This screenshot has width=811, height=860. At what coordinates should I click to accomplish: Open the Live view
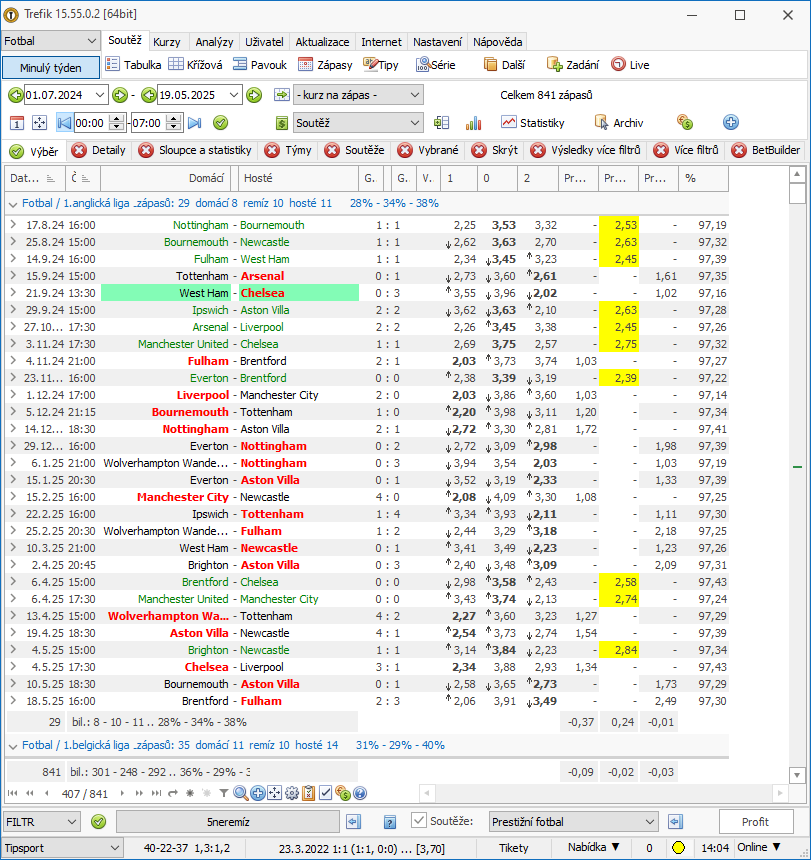[630, 65]
